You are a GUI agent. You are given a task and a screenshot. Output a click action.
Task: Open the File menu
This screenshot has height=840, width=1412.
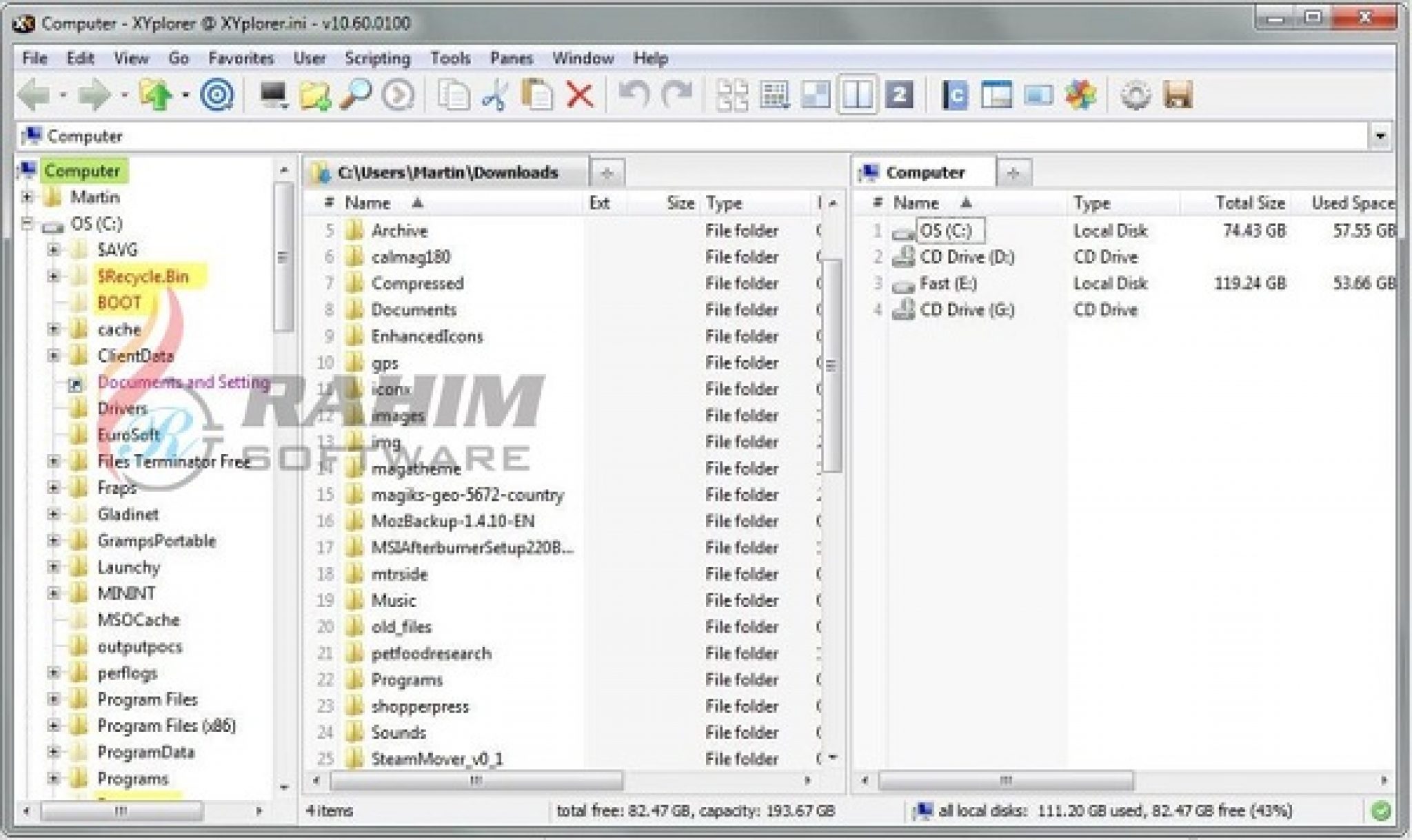click(x=34, y=58)
